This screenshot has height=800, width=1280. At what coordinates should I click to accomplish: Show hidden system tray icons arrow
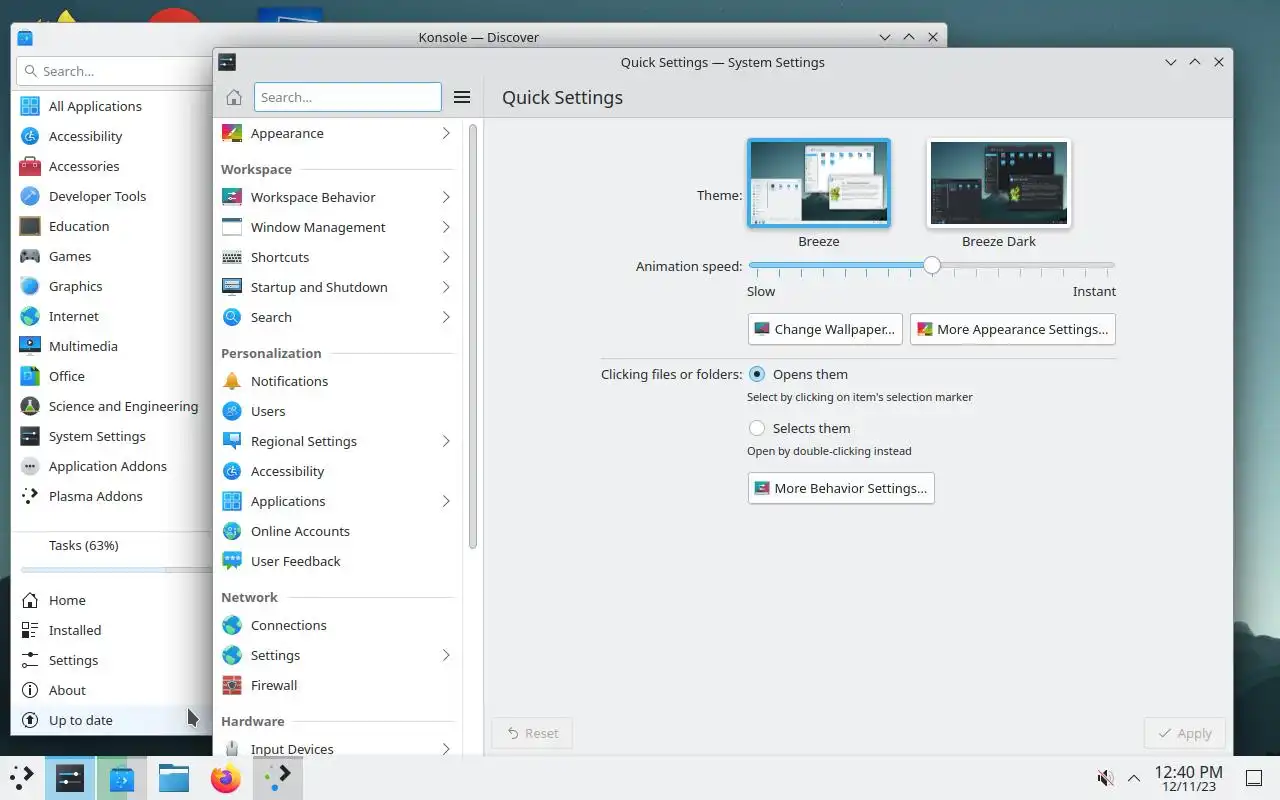[x=1134, y=778]
